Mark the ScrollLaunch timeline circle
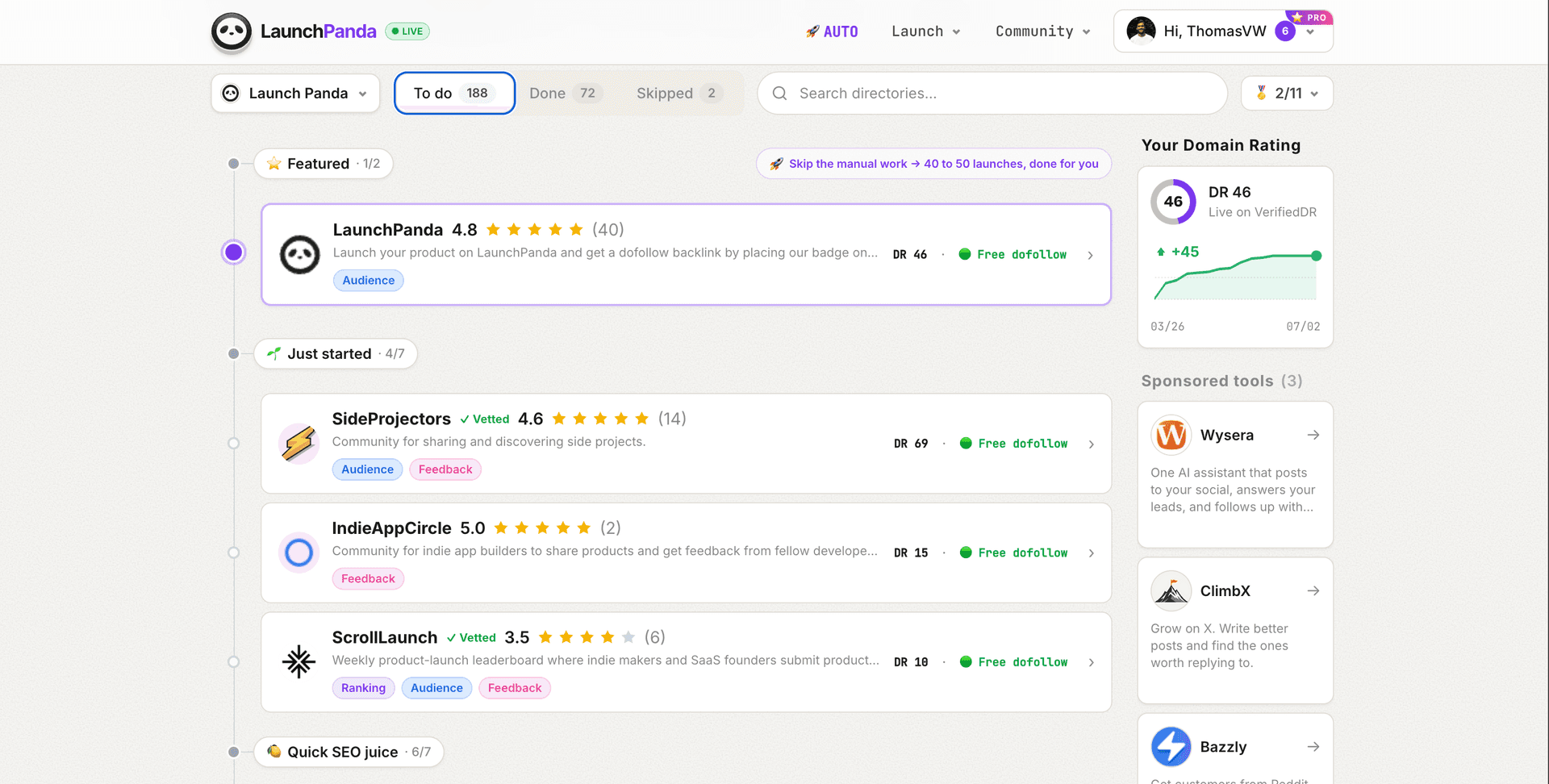Screen dimensions: 1549x784 tap(234, 661)
